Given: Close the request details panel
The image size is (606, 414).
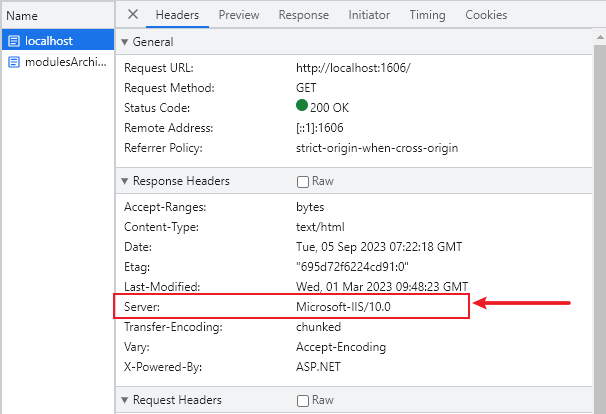Looking at the screenshot, I should click(133, 15).
